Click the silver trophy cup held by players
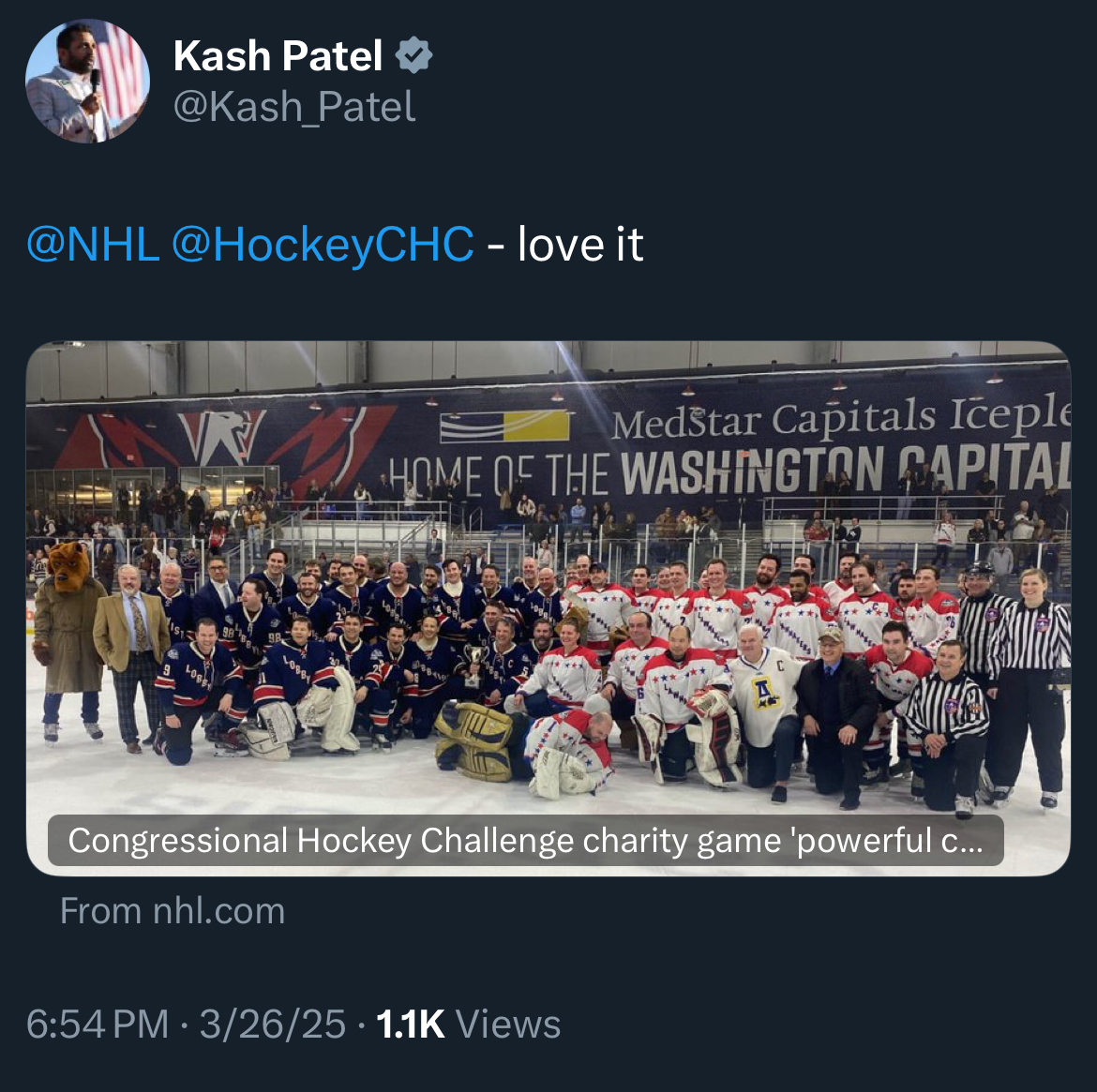Image resolution: width=1097 pixels, height=1092 pixels. [x=475, y=666]
